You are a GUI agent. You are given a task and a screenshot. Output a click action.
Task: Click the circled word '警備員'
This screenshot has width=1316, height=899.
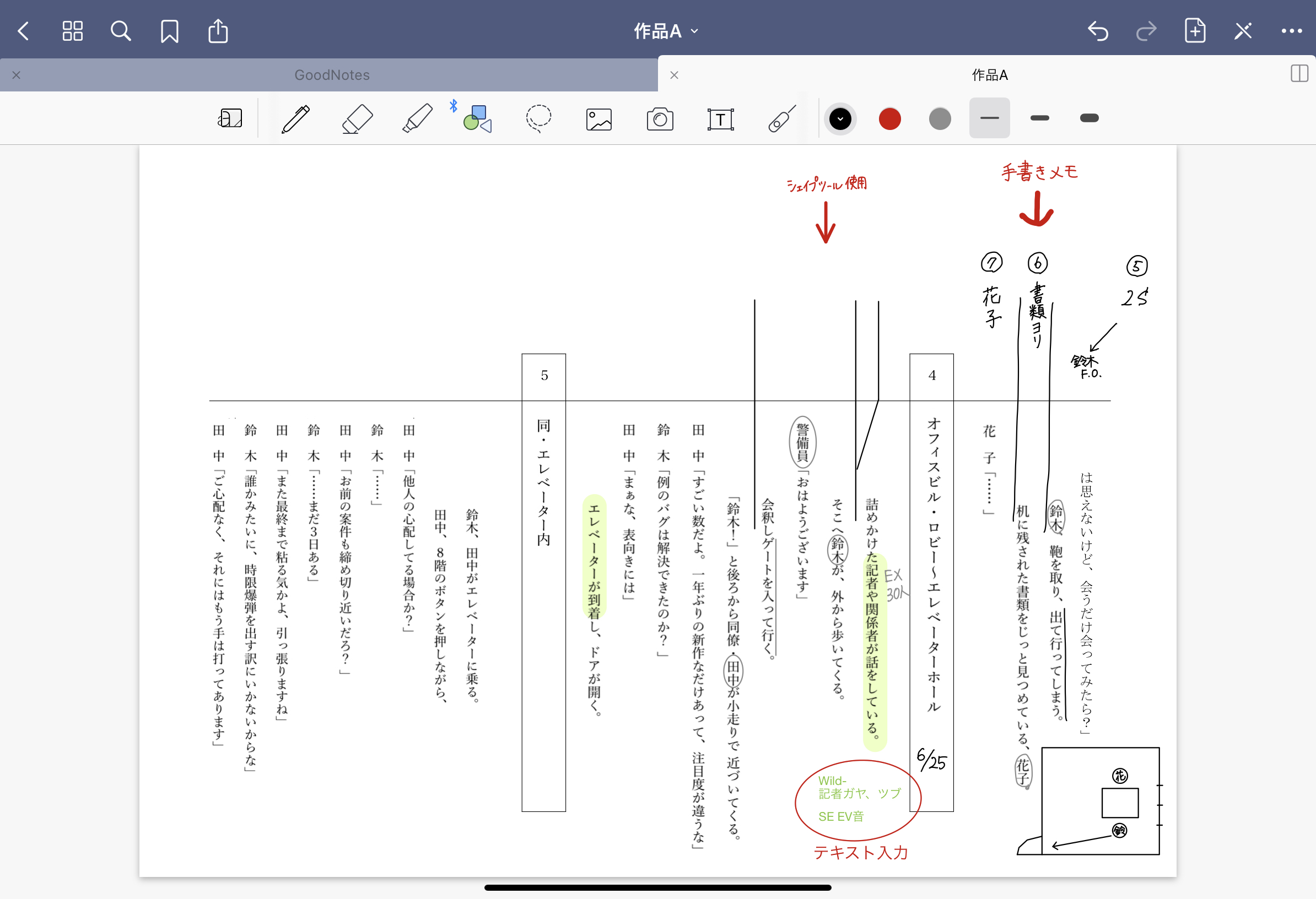pos(802,442)
